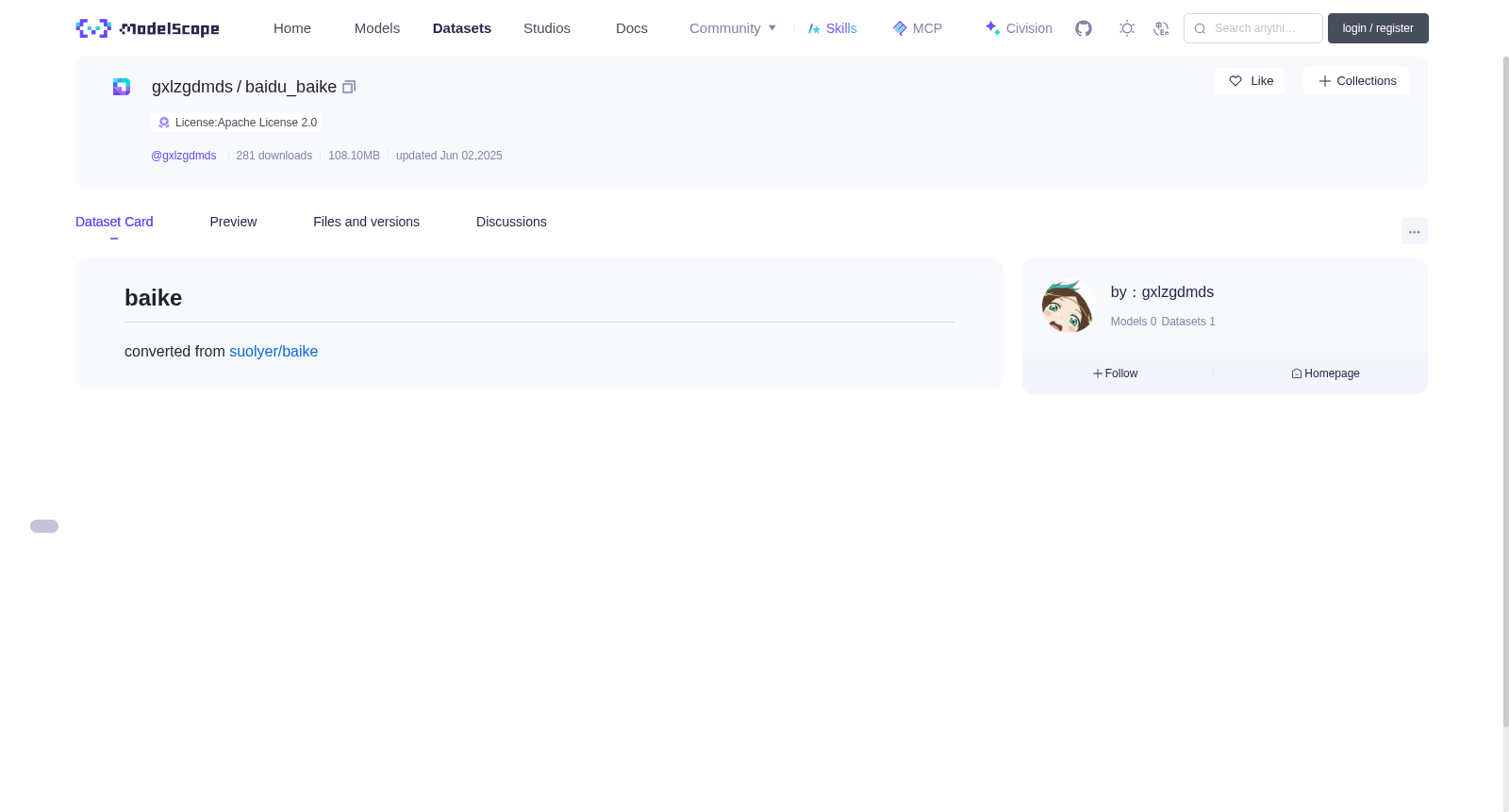Click the 108.10MB size text
1509x812 pixels.
[x=354, y=156]
